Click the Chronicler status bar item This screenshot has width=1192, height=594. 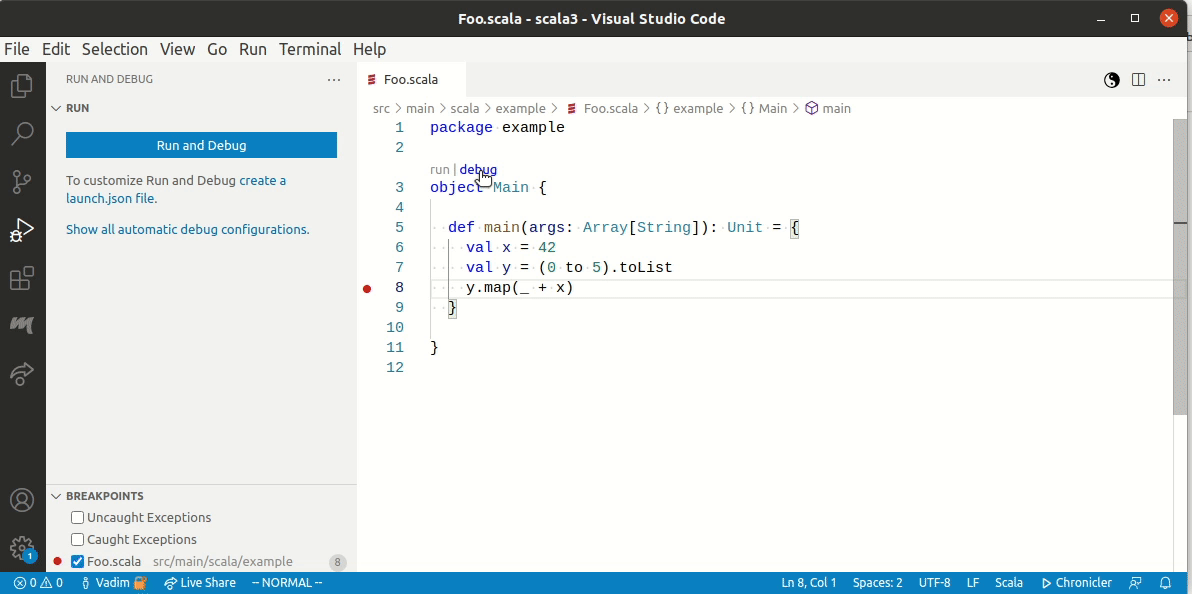point(1074,583)
